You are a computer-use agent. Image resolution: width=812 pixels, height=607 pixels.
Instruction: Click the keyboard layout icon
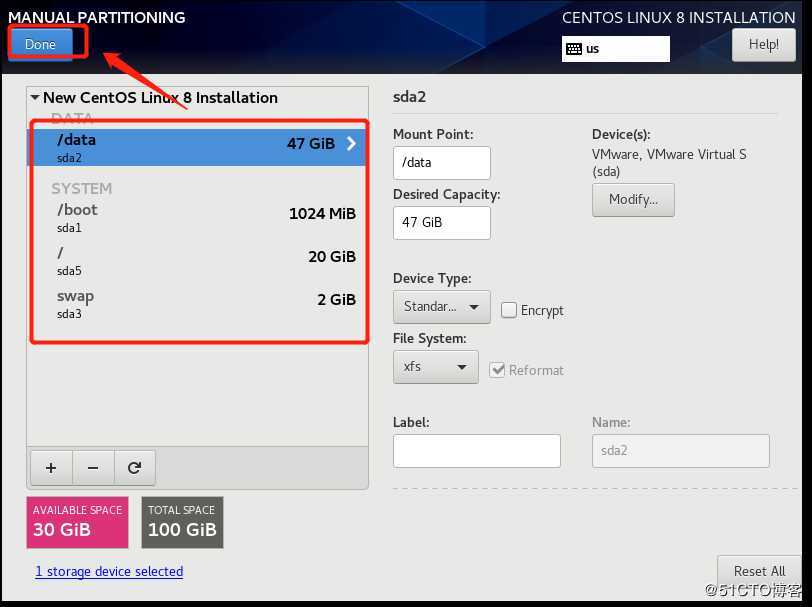(574, 49)
